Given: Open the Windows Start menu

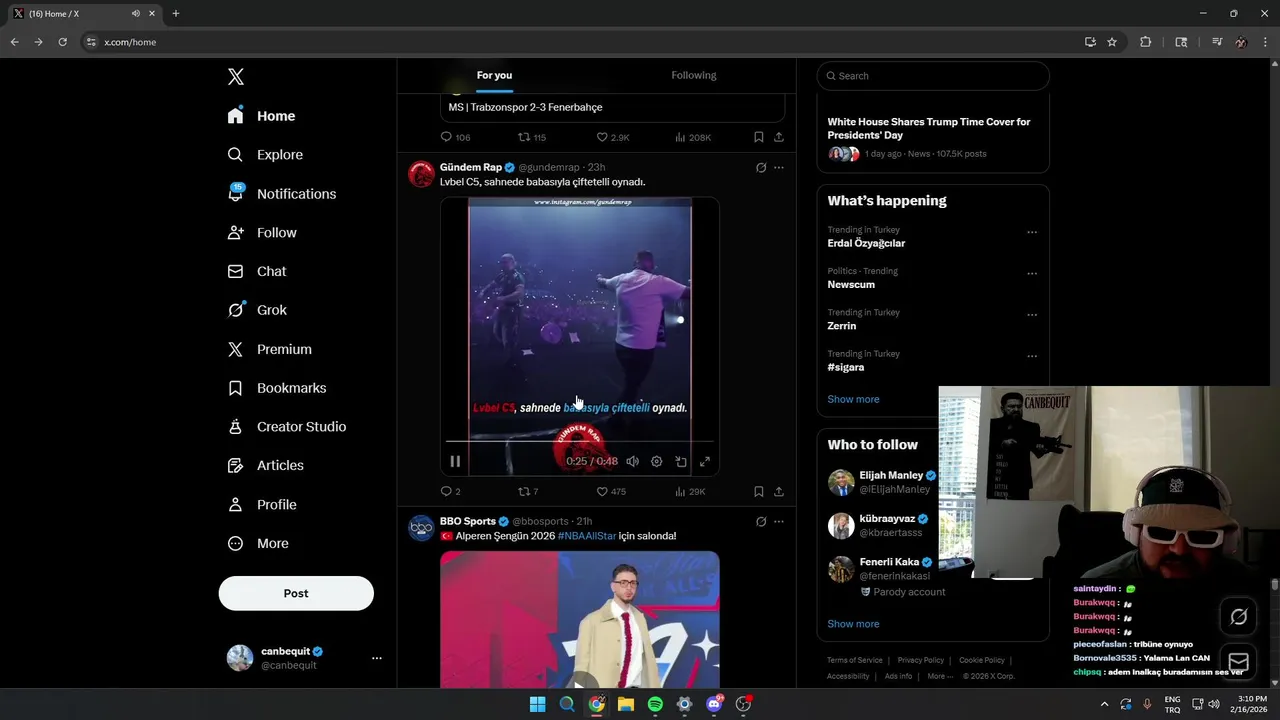Looking at the screenshot, I should [537, 704].
